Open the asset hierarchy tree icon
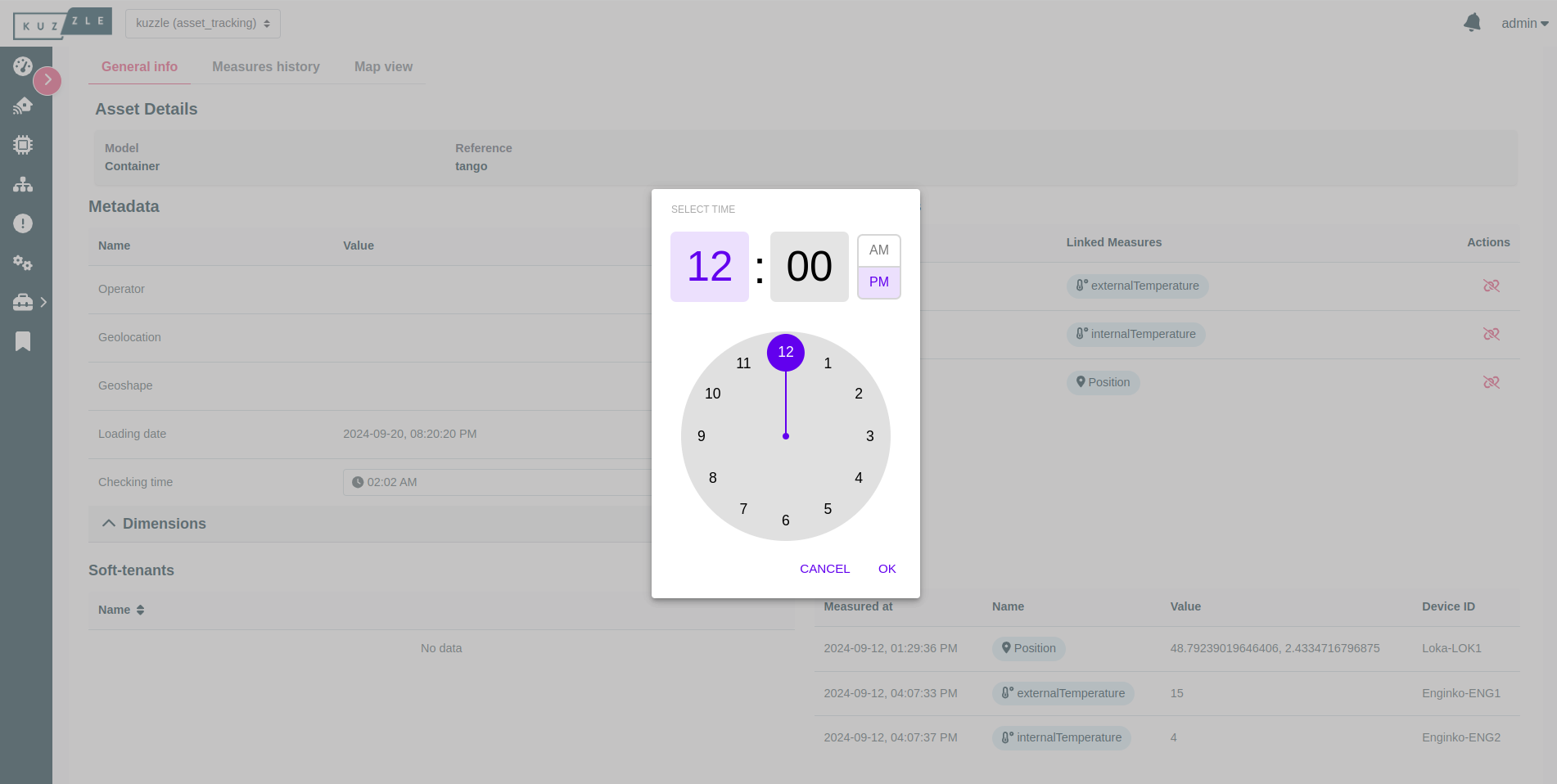Screen dimensions: 1557x784 pos(23,184)
